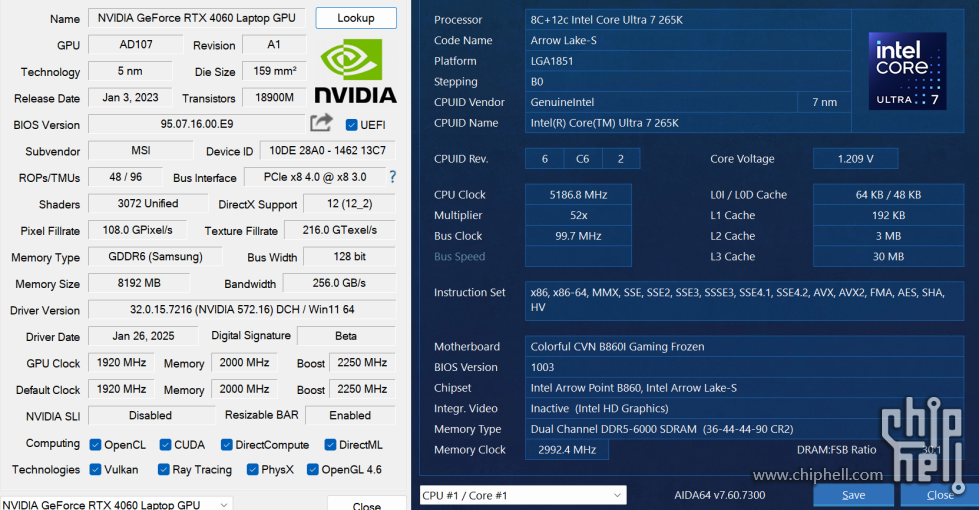Click the Close button in GPU-Z
Image resolution: width=979 pixels, height=510 pixels.
pos(367,504)
